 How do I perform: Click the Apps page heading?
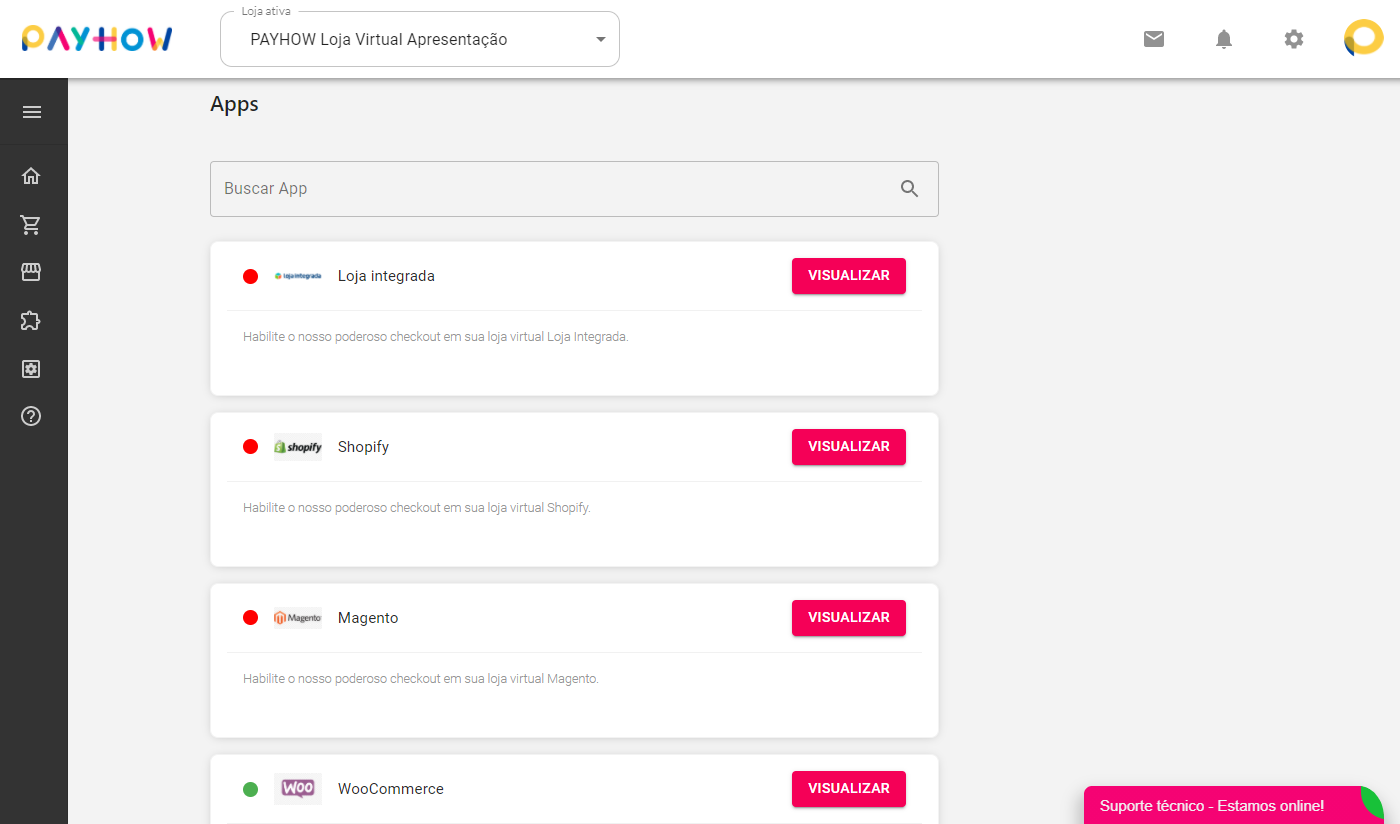(234, 104)
